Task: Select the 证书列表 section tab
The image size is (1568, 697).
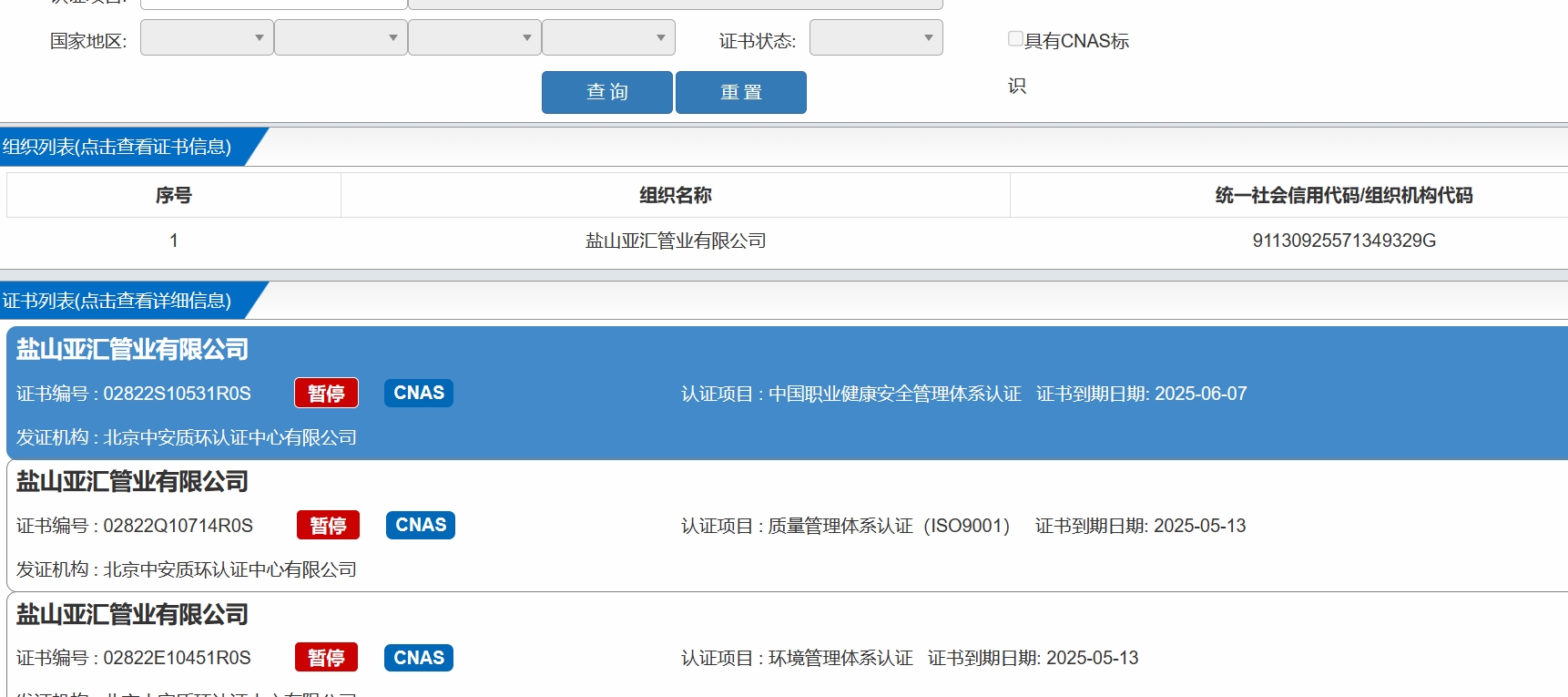Action: click(x=117, y=301)
